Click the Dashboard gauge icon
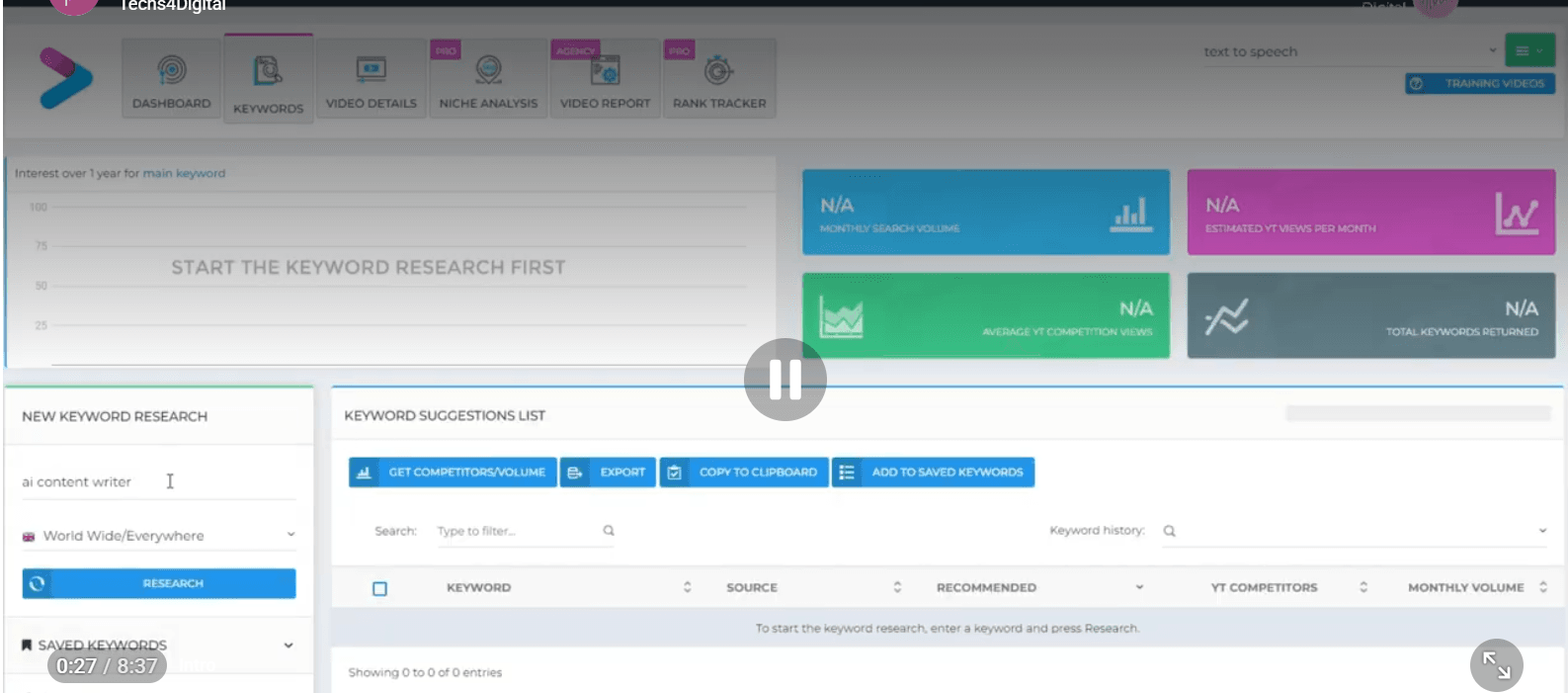This screenshot has height=693, width=1568. pos(171,70)
